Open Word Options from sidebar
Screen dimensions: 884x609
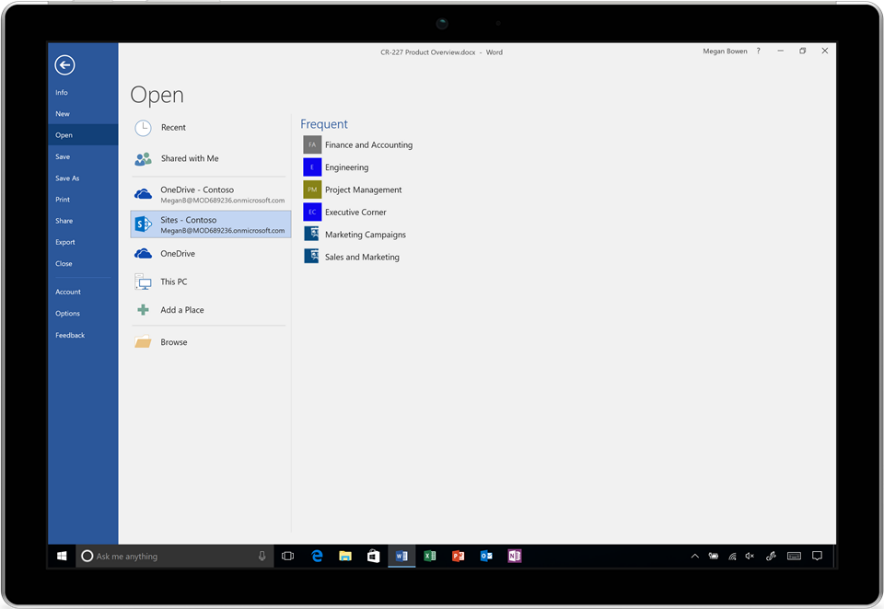(67, 314)
